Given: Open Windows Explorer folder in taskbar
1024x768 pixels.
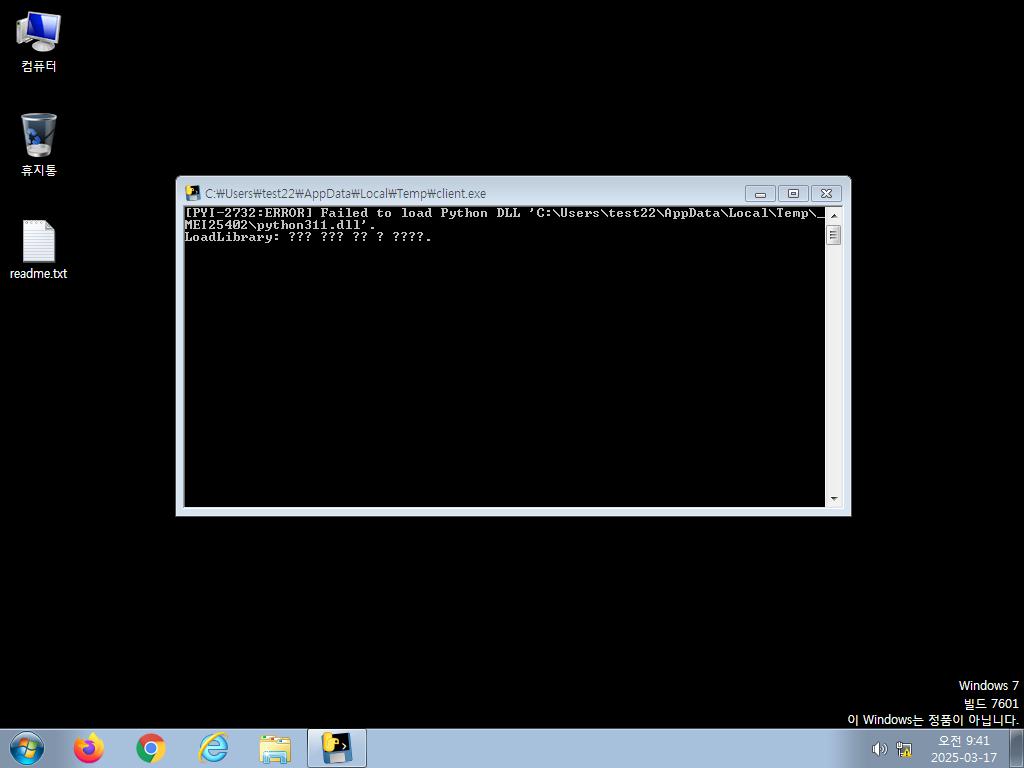Looking at the screenshot, I should (x=275, y=748).
